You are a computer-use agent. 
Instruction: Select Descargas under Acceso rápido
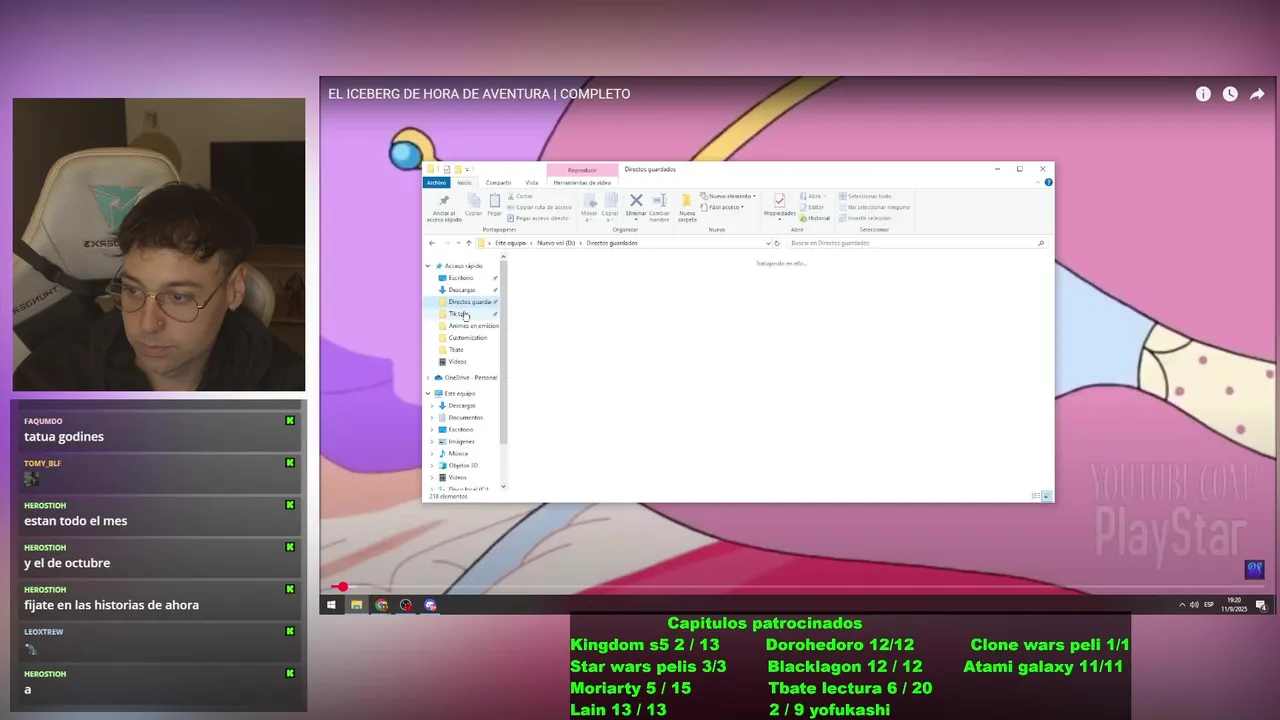pyautogui.click(x=462, y=290)
